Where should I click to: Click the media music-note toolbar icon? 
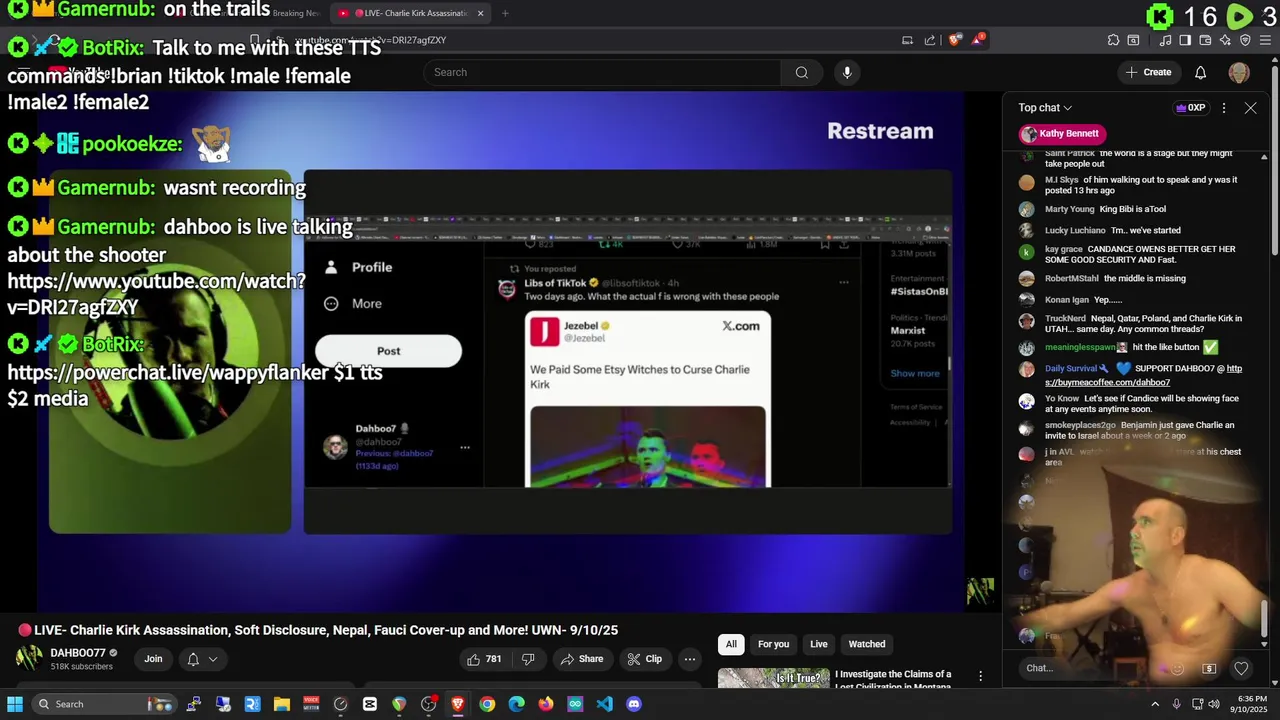pos(1165,40)
